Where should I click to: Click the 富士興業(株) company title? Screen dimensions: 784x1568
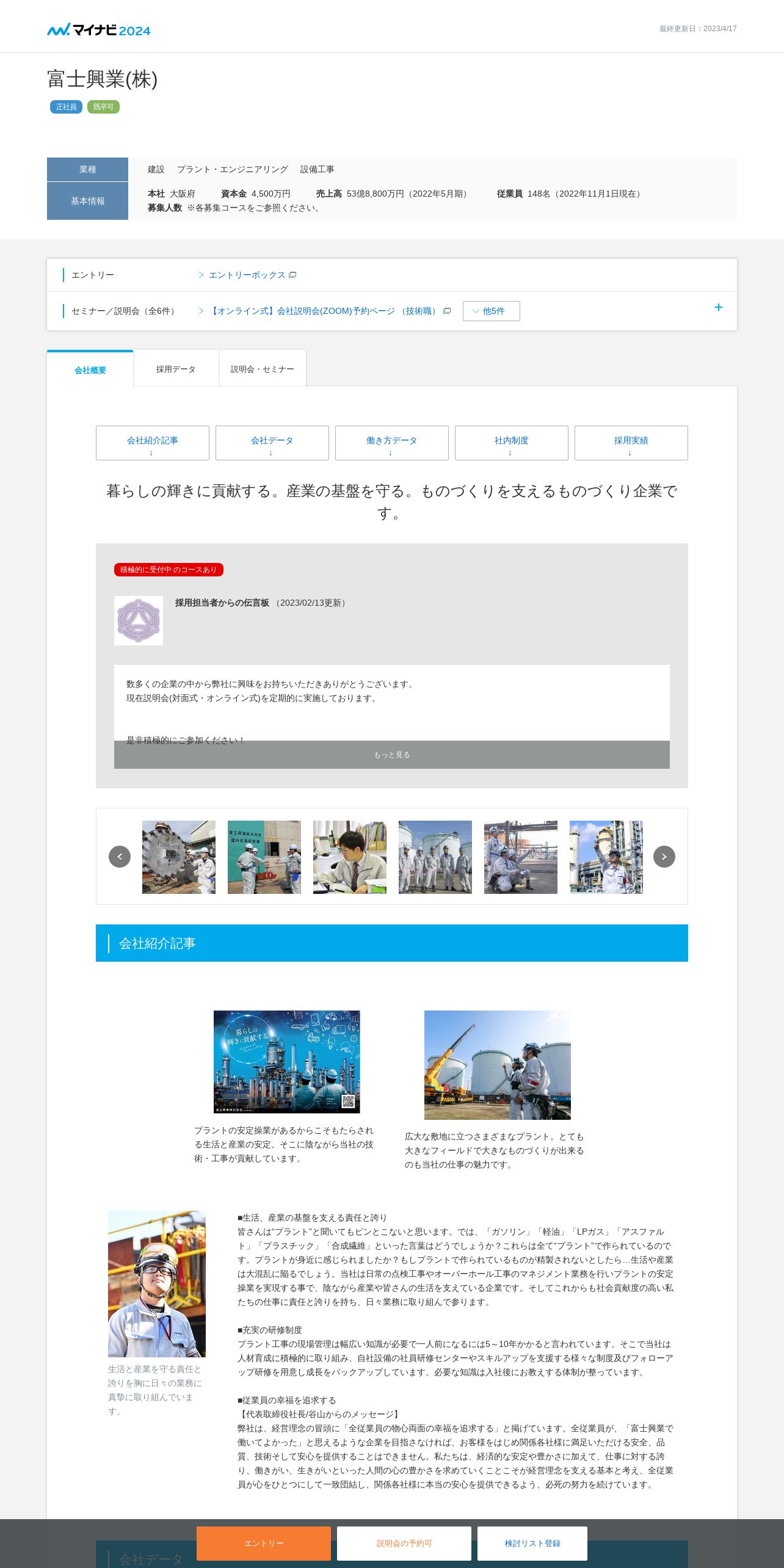click(103, 79)
